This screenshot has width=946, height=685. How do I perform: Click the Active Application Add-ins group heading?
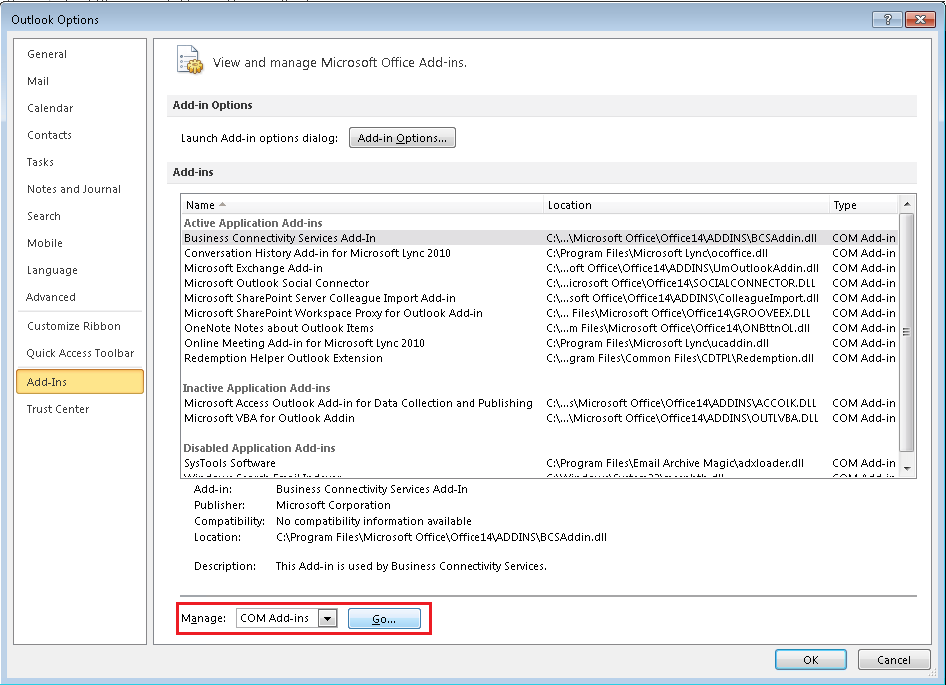[x=253, y=223]
